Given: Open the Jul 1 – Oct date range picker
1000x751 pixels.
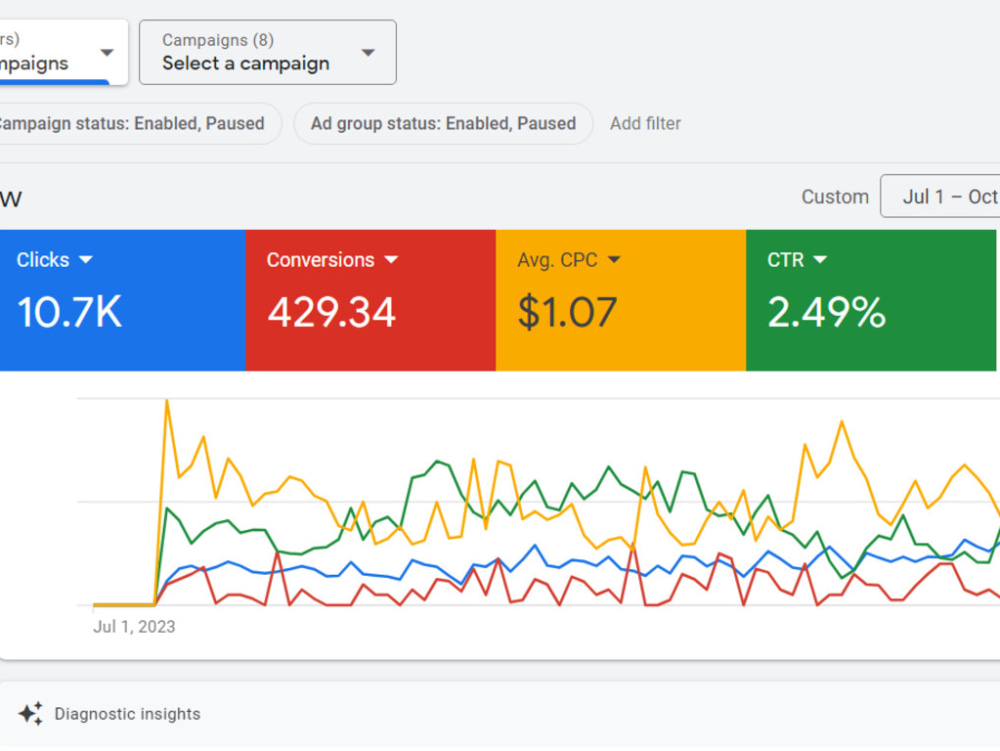Looking at the screenshot, I should (941, 196).
